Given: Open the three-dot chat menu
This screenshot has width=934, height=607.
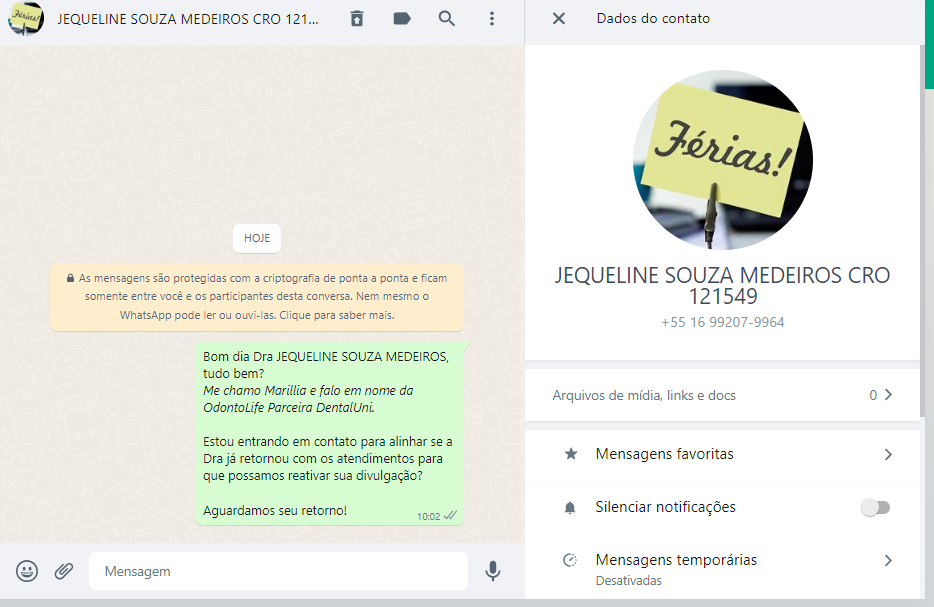Looking at the screenshot, I should [492, 18].
